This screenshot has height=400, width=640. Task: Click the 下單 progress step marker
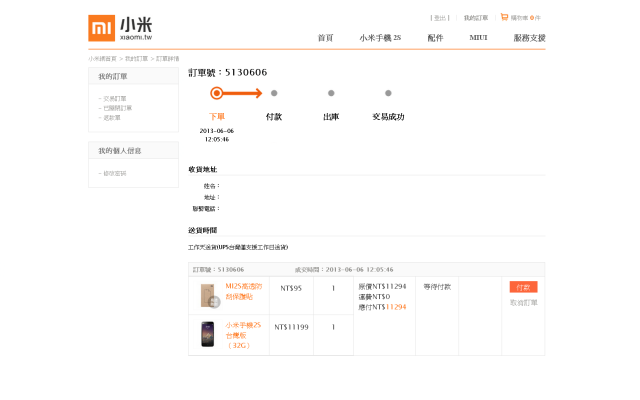click(x=217, y=93)
